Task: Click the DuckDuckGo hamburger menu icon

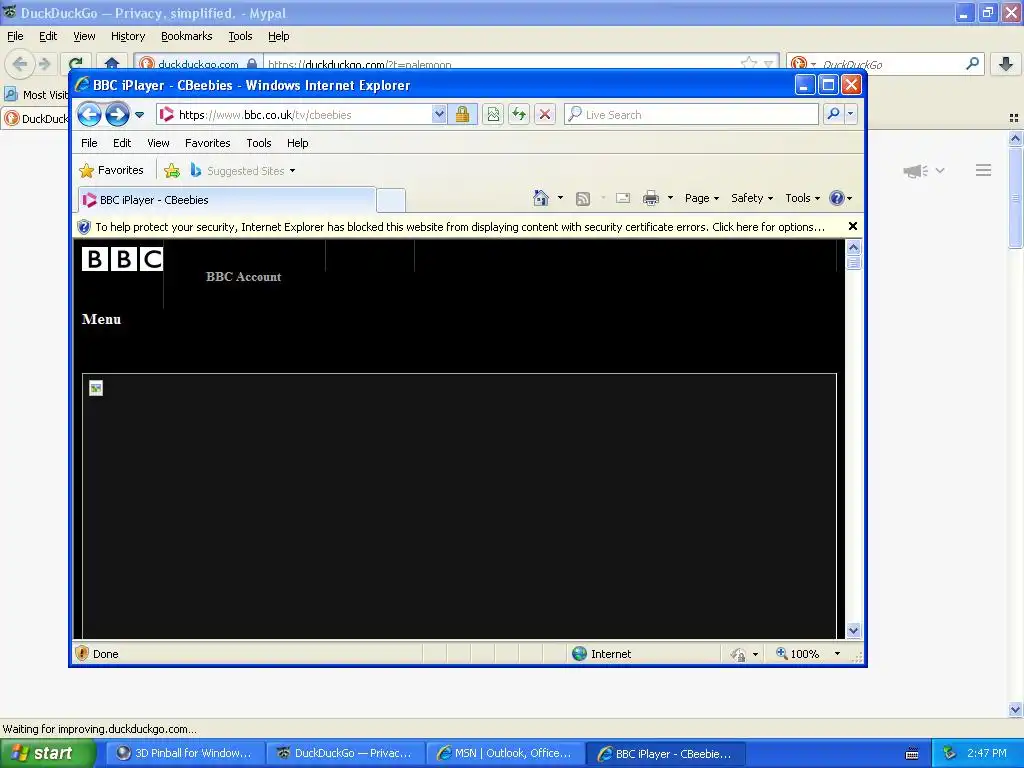Action: point(984,170)
